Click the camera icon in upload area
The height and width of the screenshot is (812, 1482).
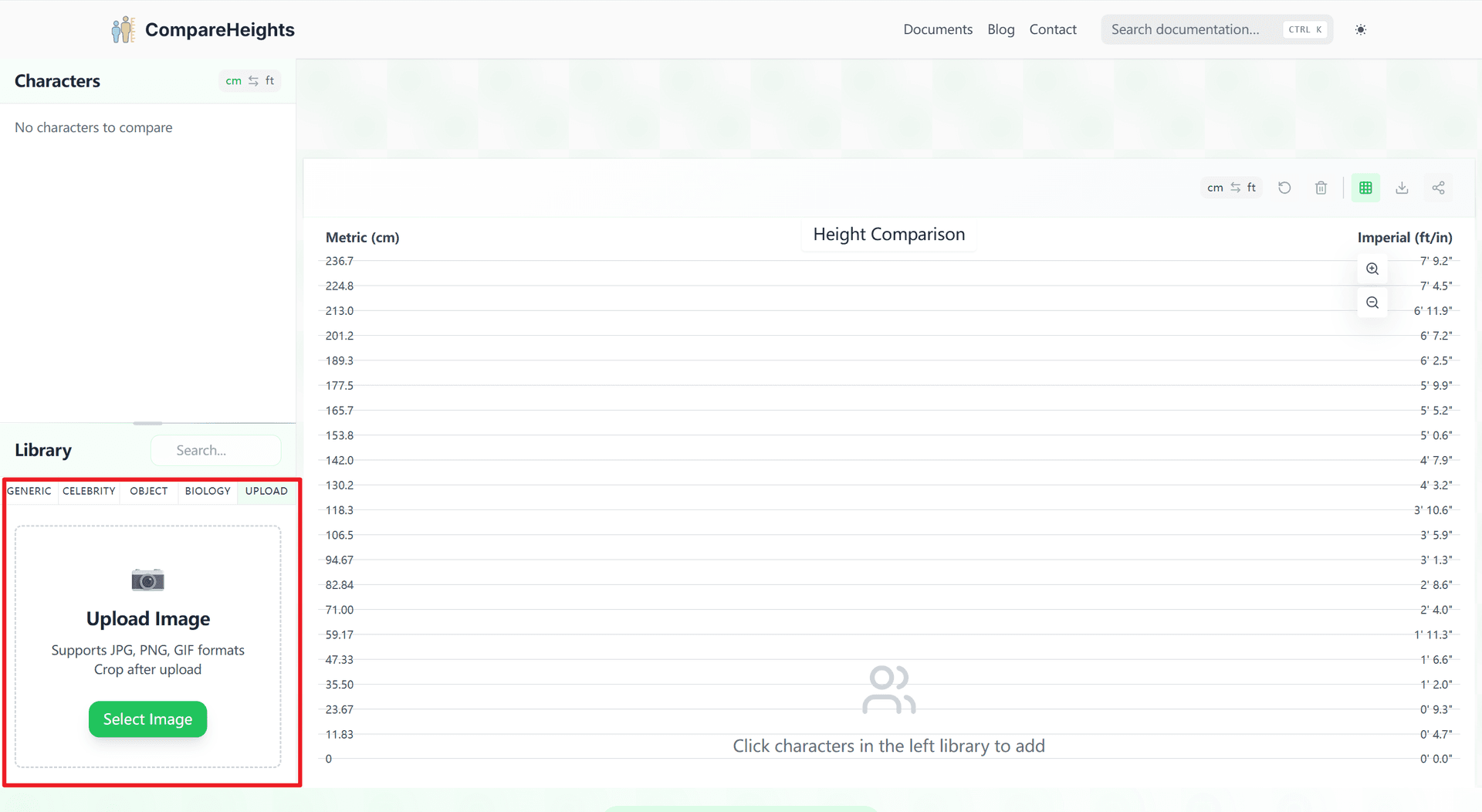click(x=147, y=580)
